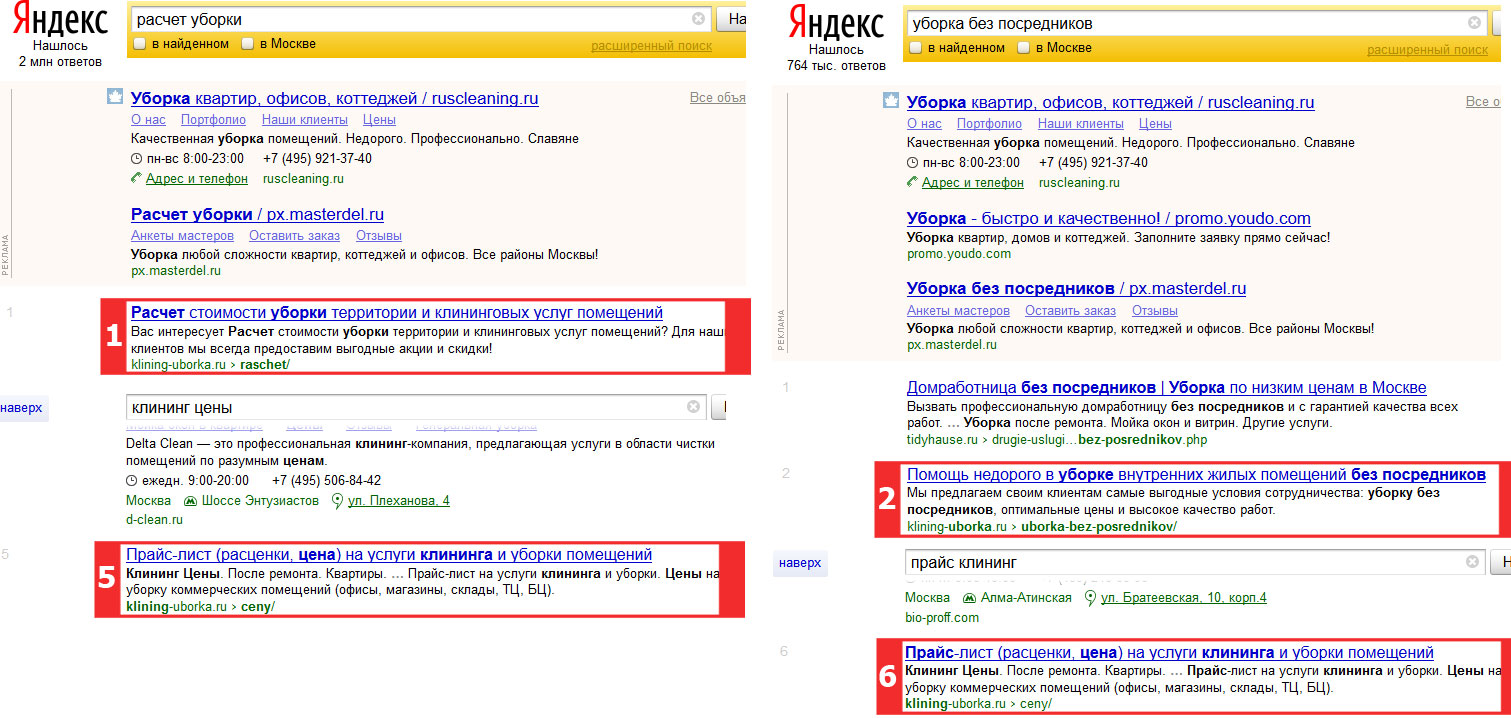Toggle 'в Москве' under 'расчет уборки' query

click(x=248, y=44)
